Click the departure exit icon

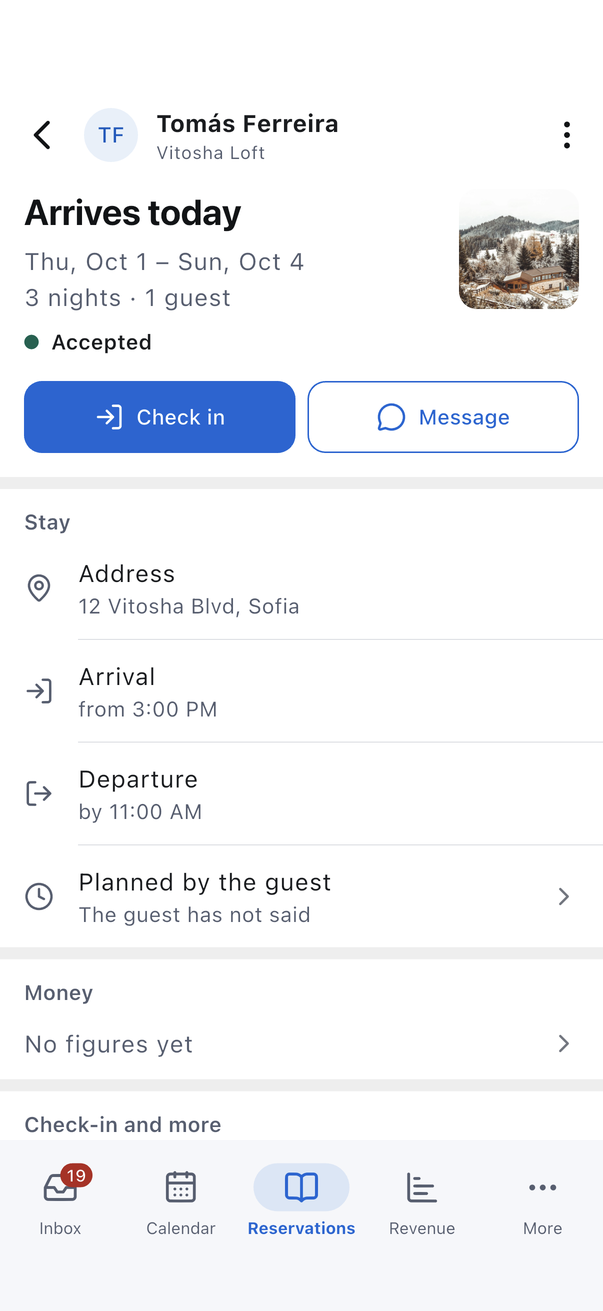tap(39, 794)
